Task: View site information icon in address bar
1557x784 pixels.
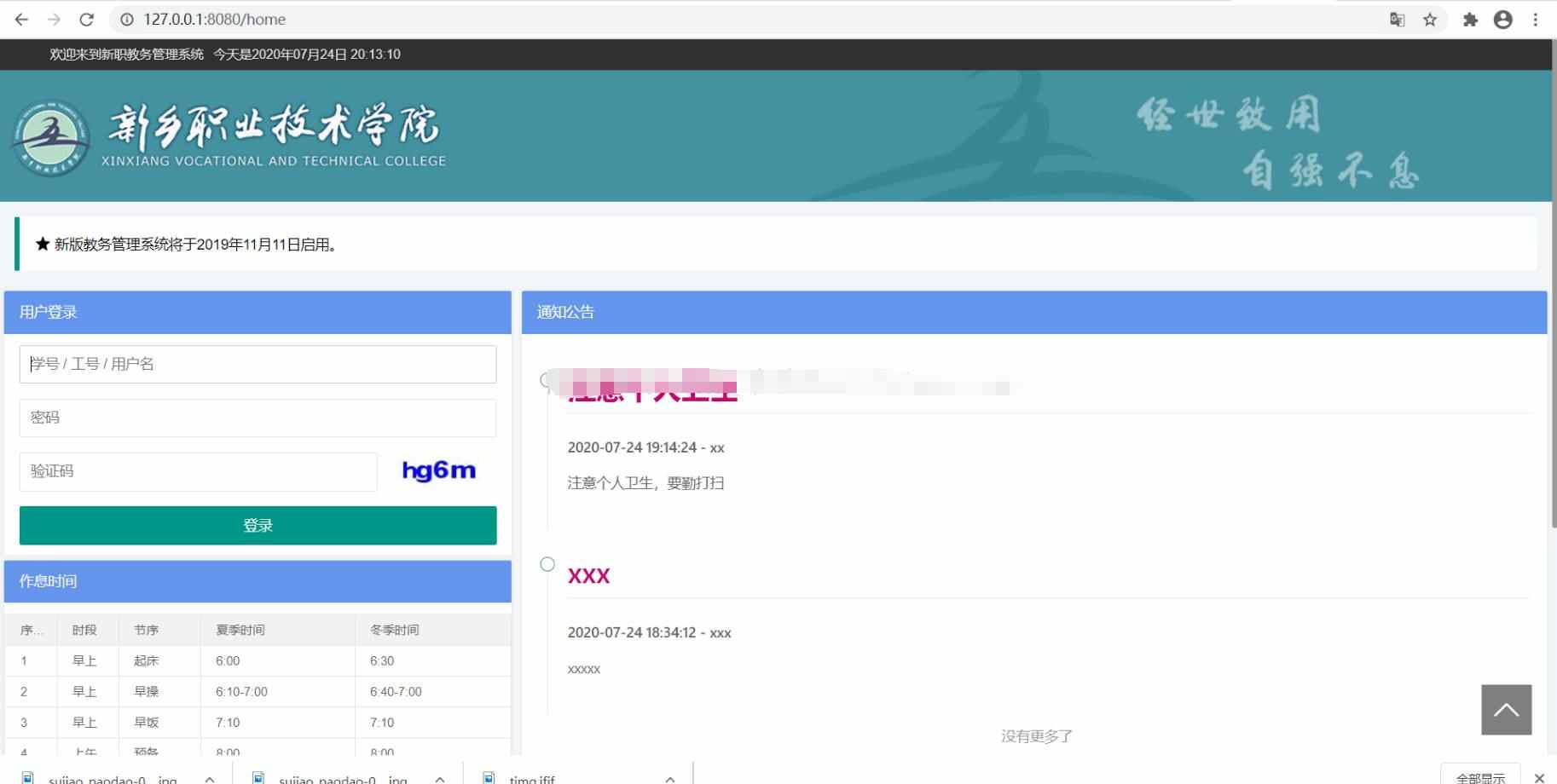Action: coord(126,19)
